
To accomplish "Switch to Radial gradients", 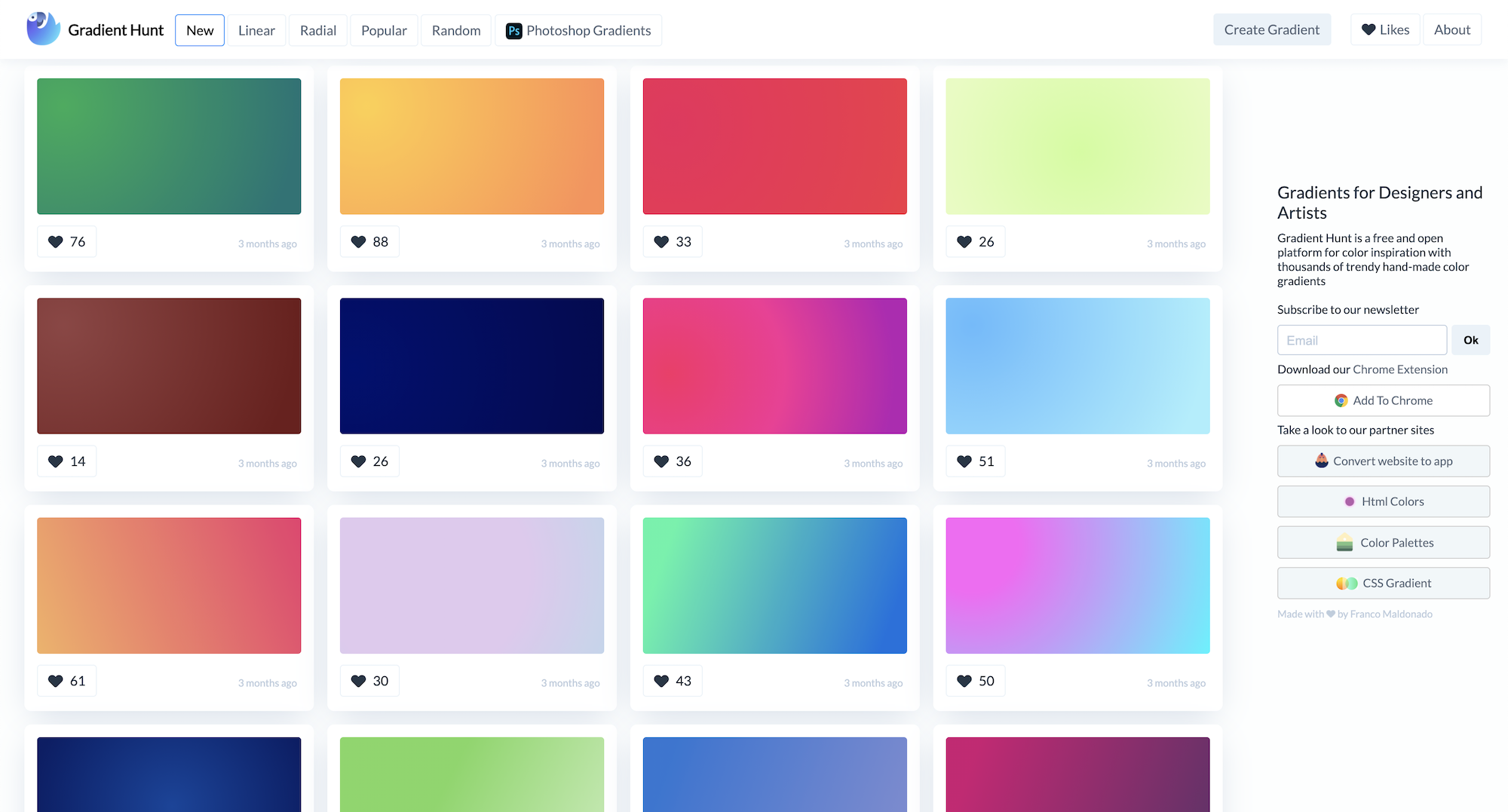I will pos(318,30).
